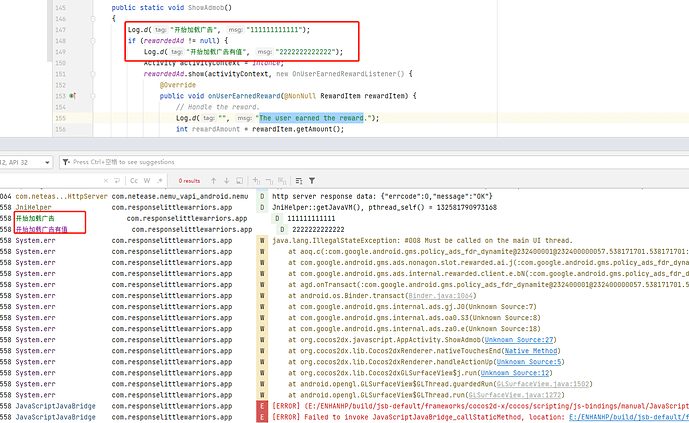
Task: Collapse the if block fold marker at line 148
Action: [93, 41]
